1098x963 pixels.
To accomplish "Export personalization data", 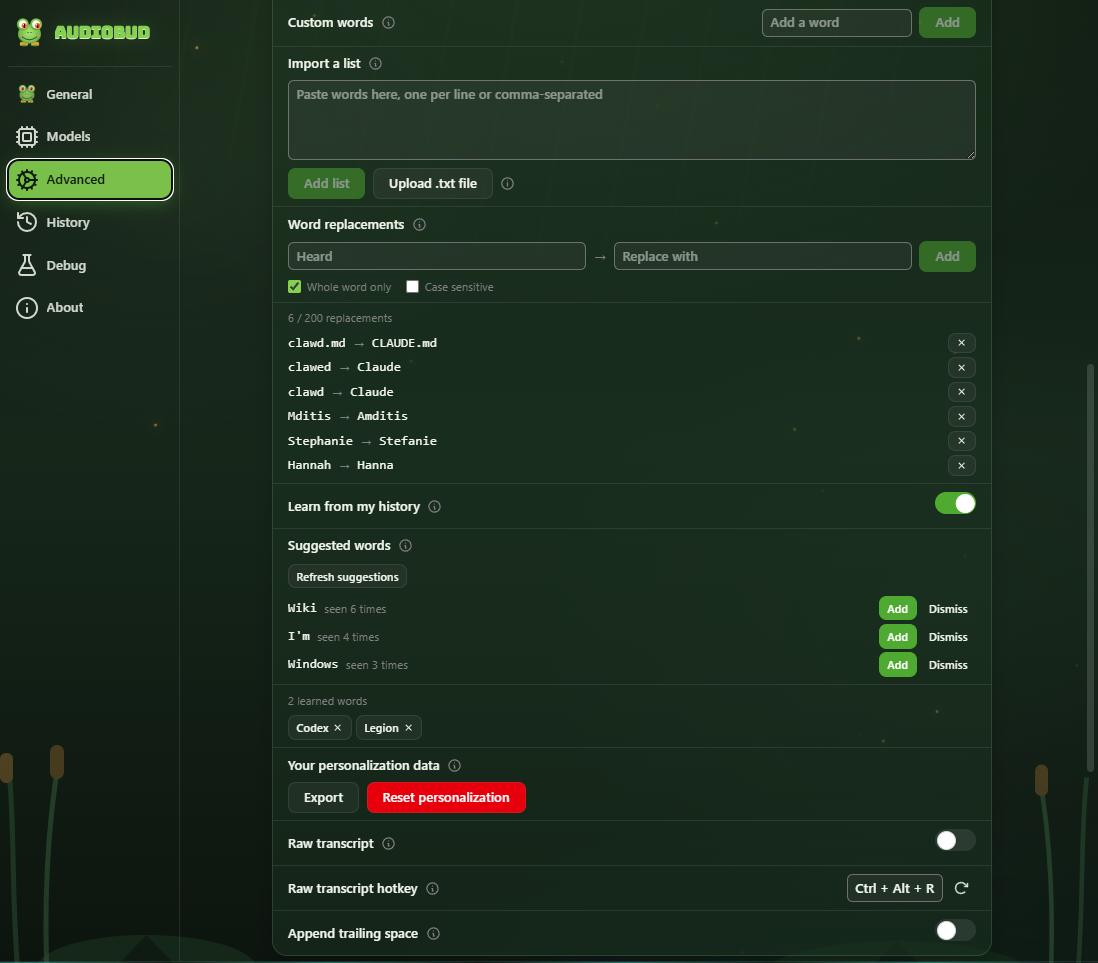I will [x=324, y=798].
